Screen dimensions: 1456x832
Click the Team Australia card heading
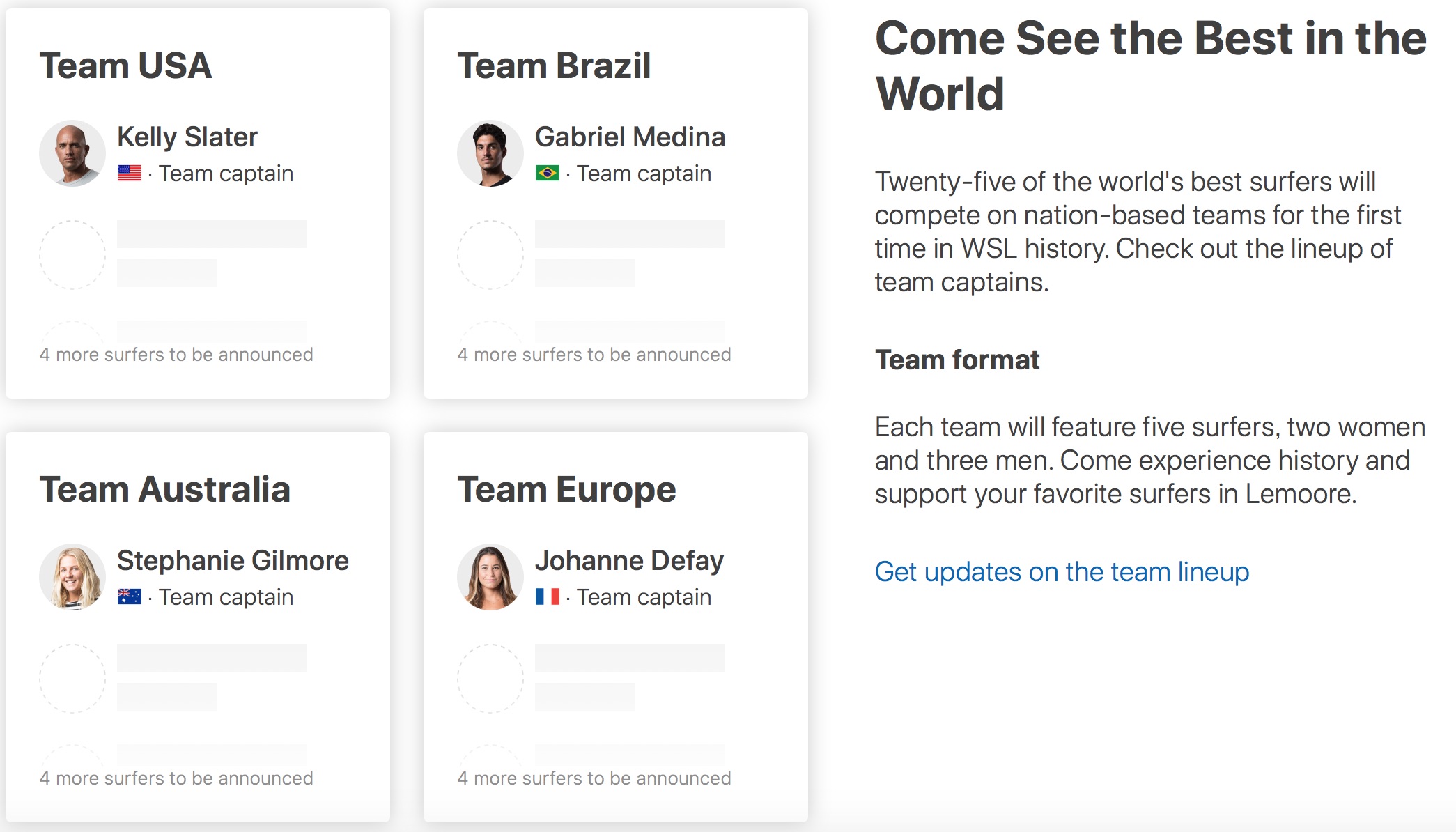coord(164,490)
